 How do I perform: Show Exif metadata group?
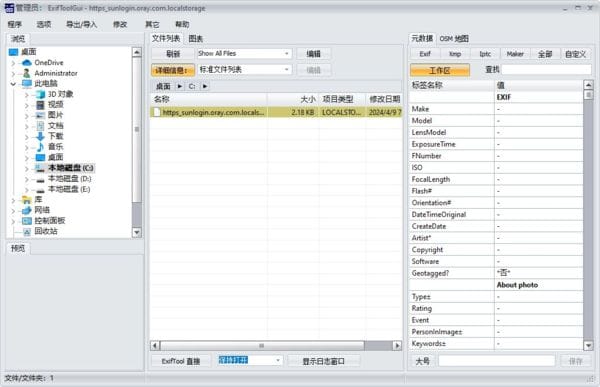(425, 54)
